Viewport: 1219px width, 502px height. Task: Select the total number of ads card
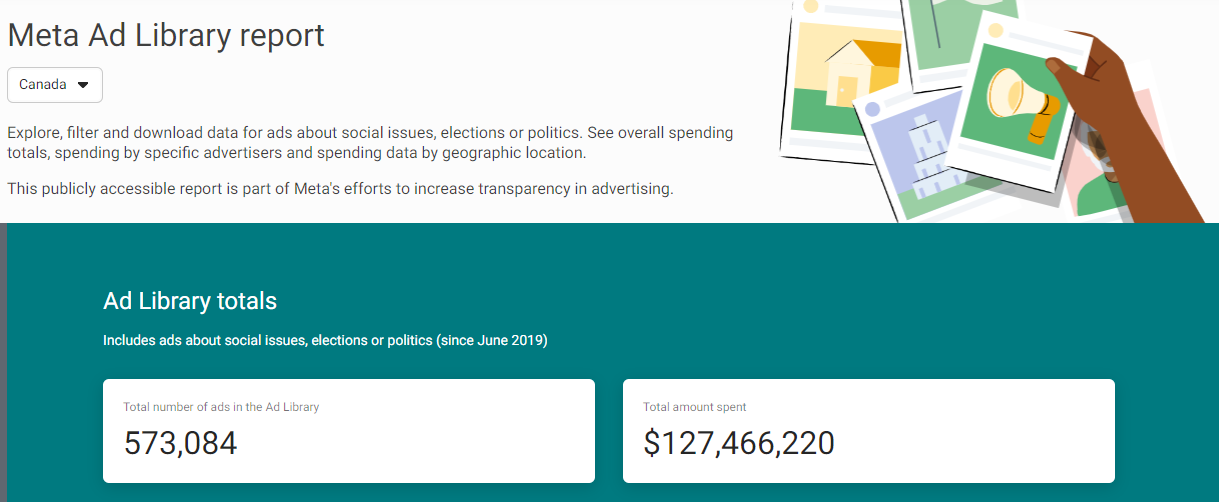pos(349,430)
